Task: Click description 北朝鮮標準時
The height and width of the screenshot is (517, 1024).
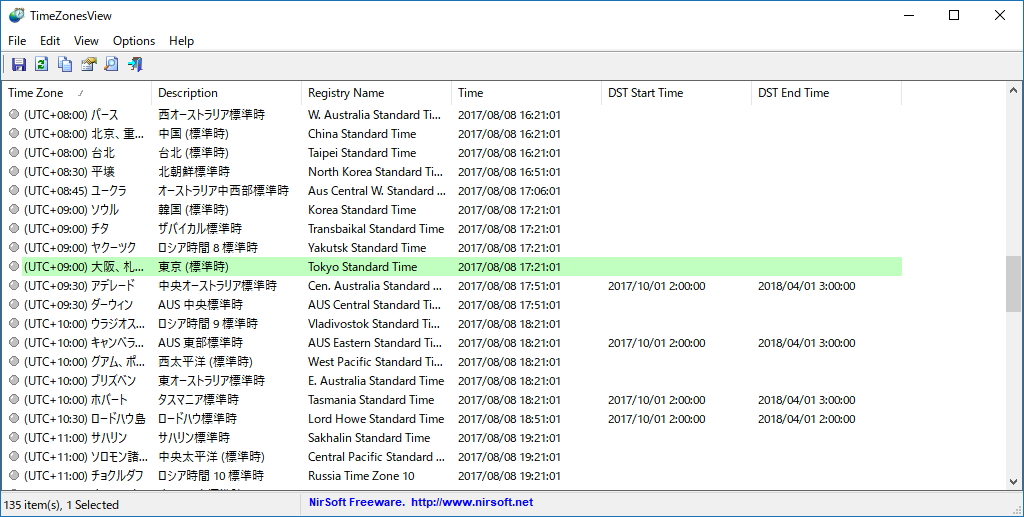Action: [x=194, y=172]
